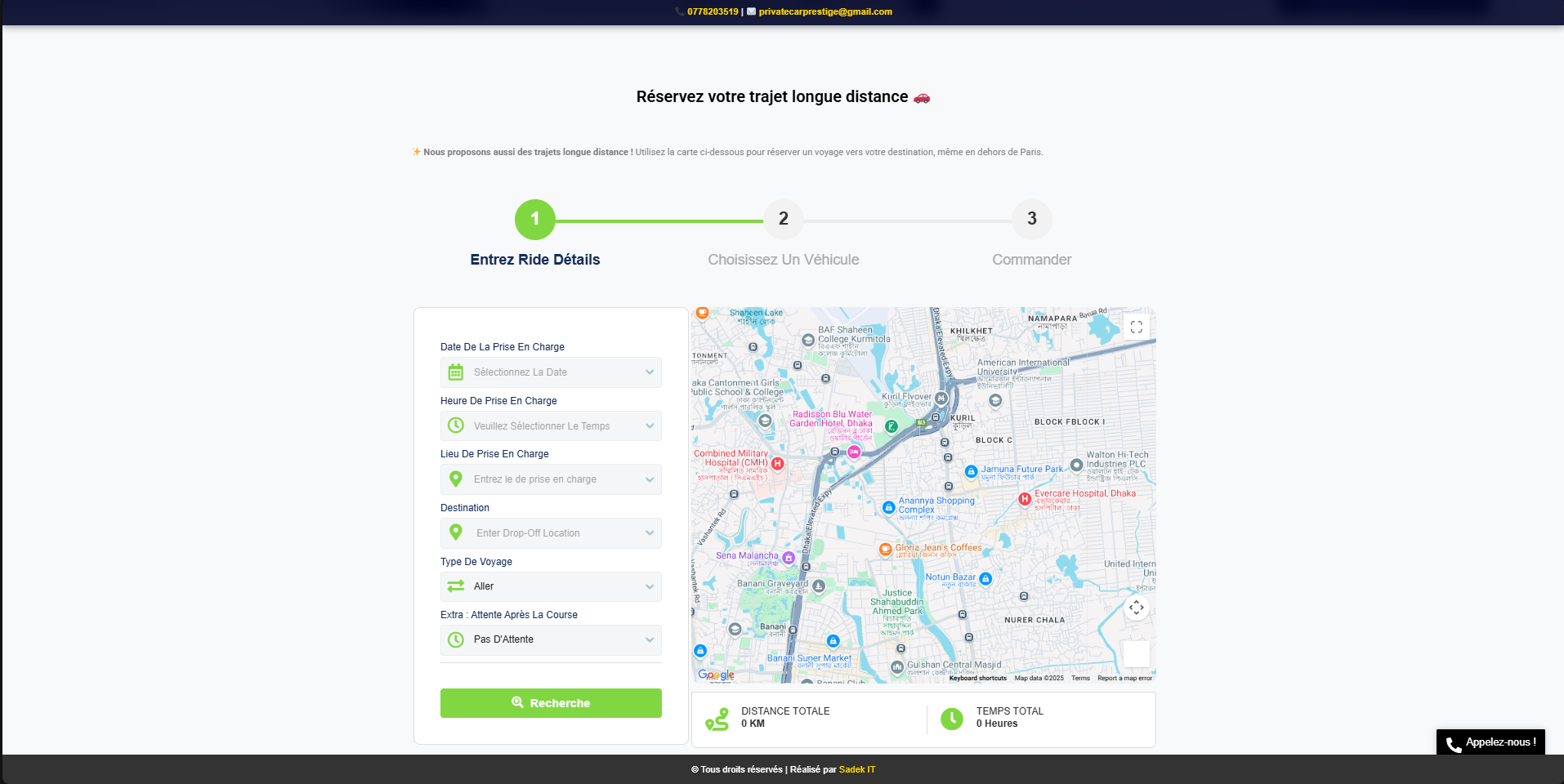Click the Google logo on the map
Image resolution: width=1564 pixels, height=784 pixels.
717,675
